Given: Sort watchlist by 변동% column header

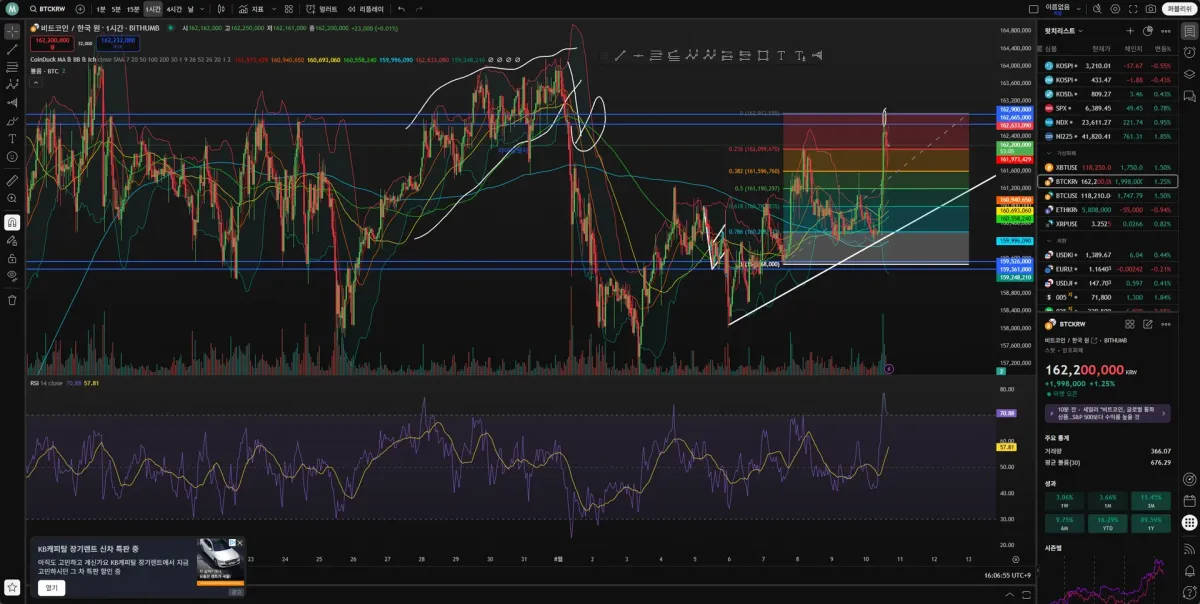Looking at the screenshot, I should pyautogui.click(x=1162, y=47).
